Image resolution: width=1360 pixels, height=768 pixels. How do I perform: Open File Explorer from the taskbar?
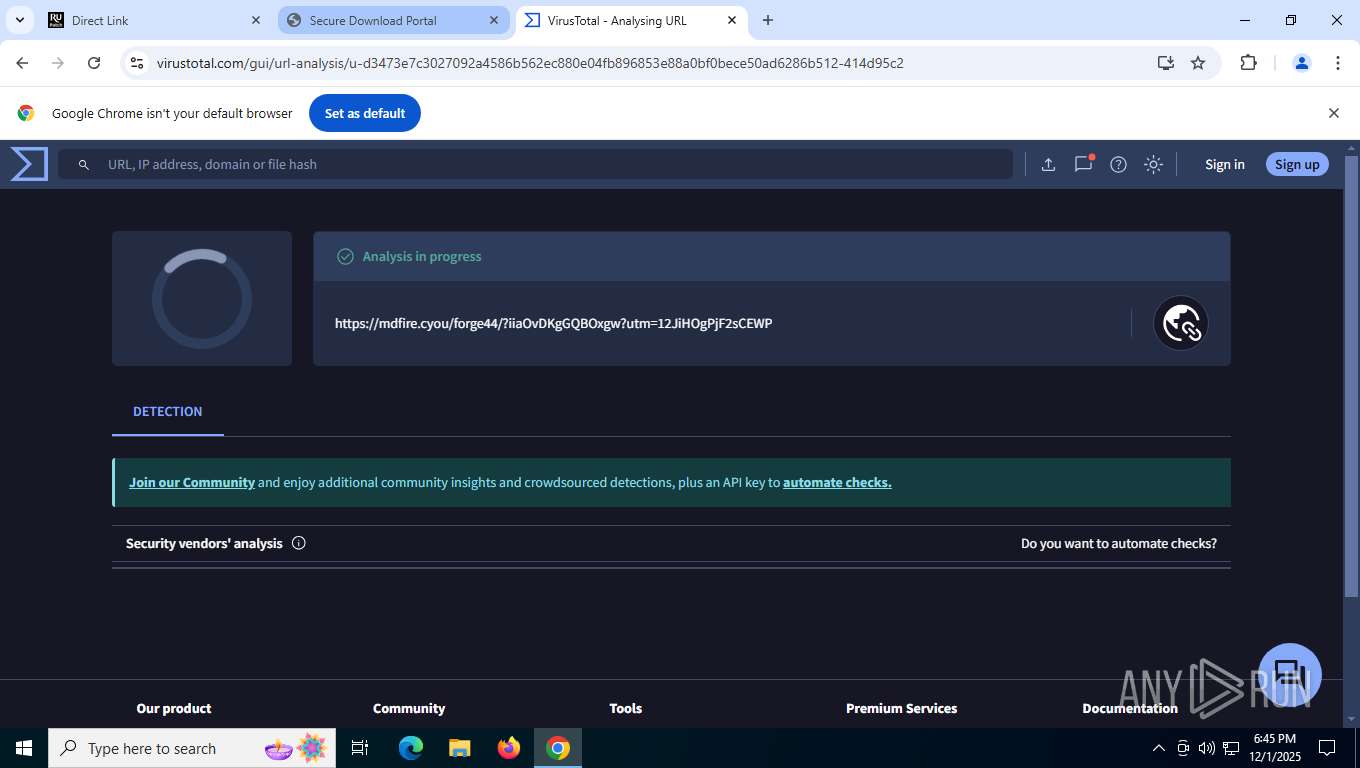coord(460,748)
